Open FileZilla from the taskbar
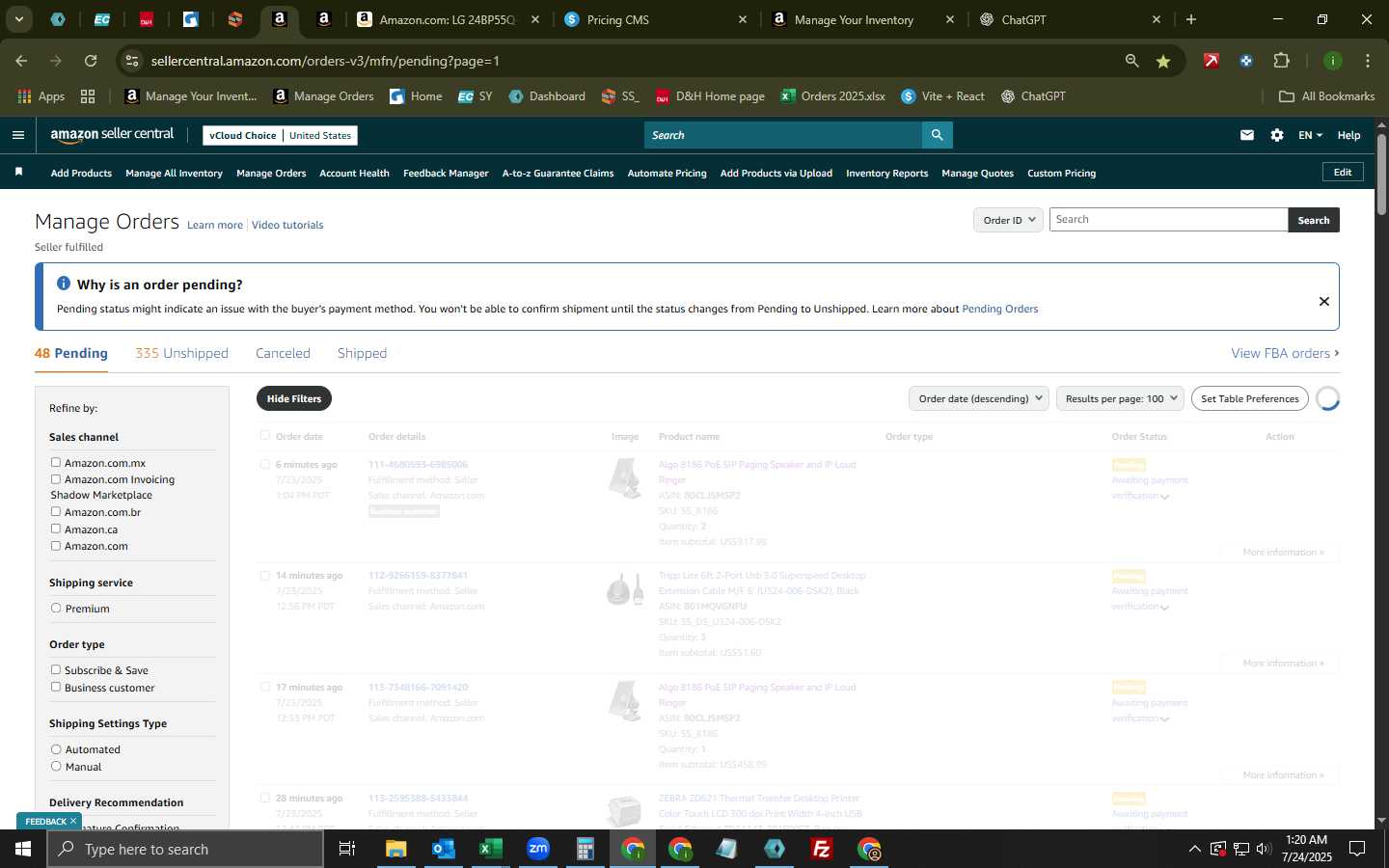 [x=822, y=849]
